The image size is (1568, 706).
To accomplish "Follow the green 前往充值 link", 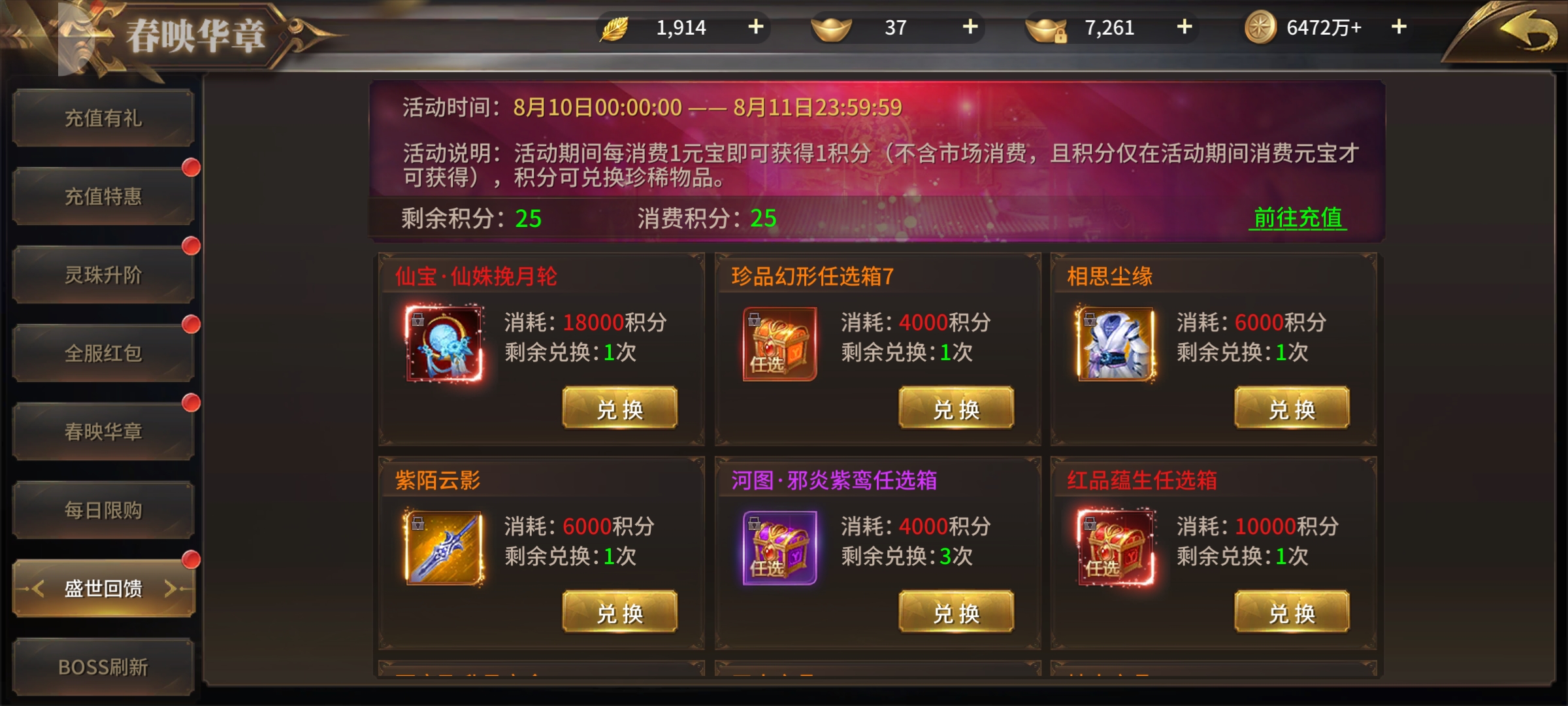I will (x=1298, y=218).
